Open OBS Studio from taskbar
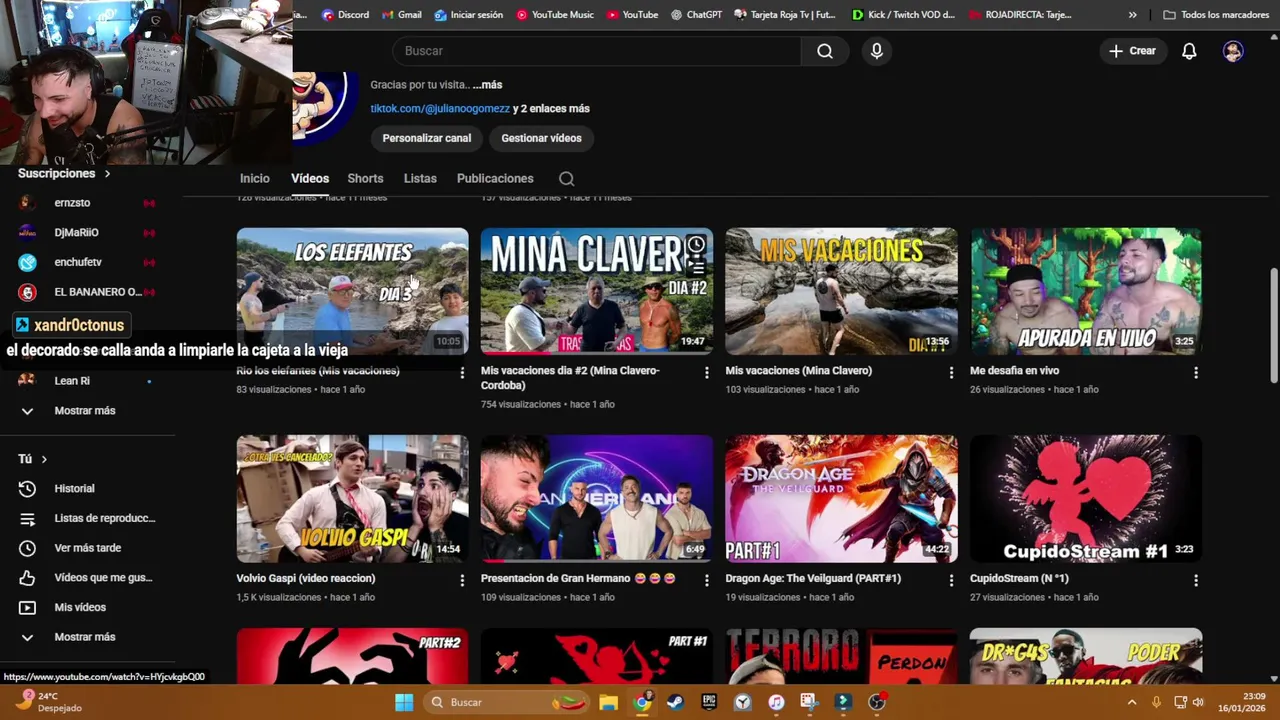The width and height of the screenshot is (1280, 720). click(x=877, y=702)
